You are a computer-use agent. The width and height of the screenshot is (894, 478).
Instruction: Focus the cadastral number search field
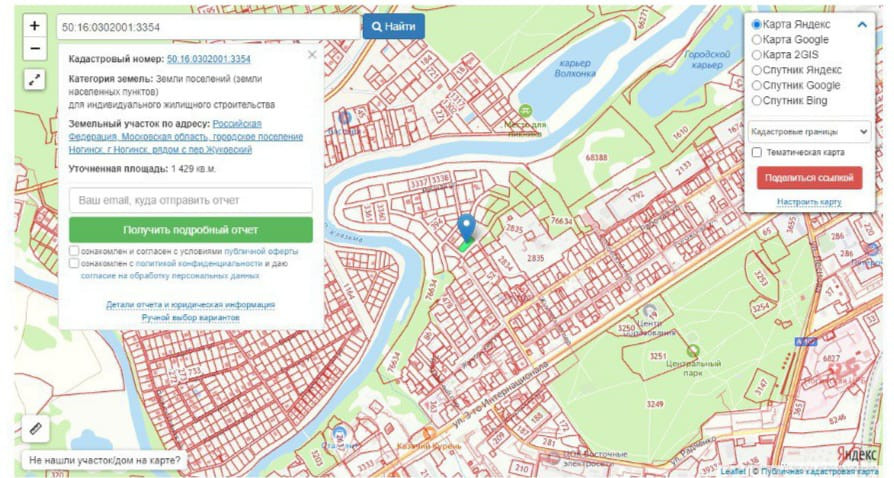[209, 27]
